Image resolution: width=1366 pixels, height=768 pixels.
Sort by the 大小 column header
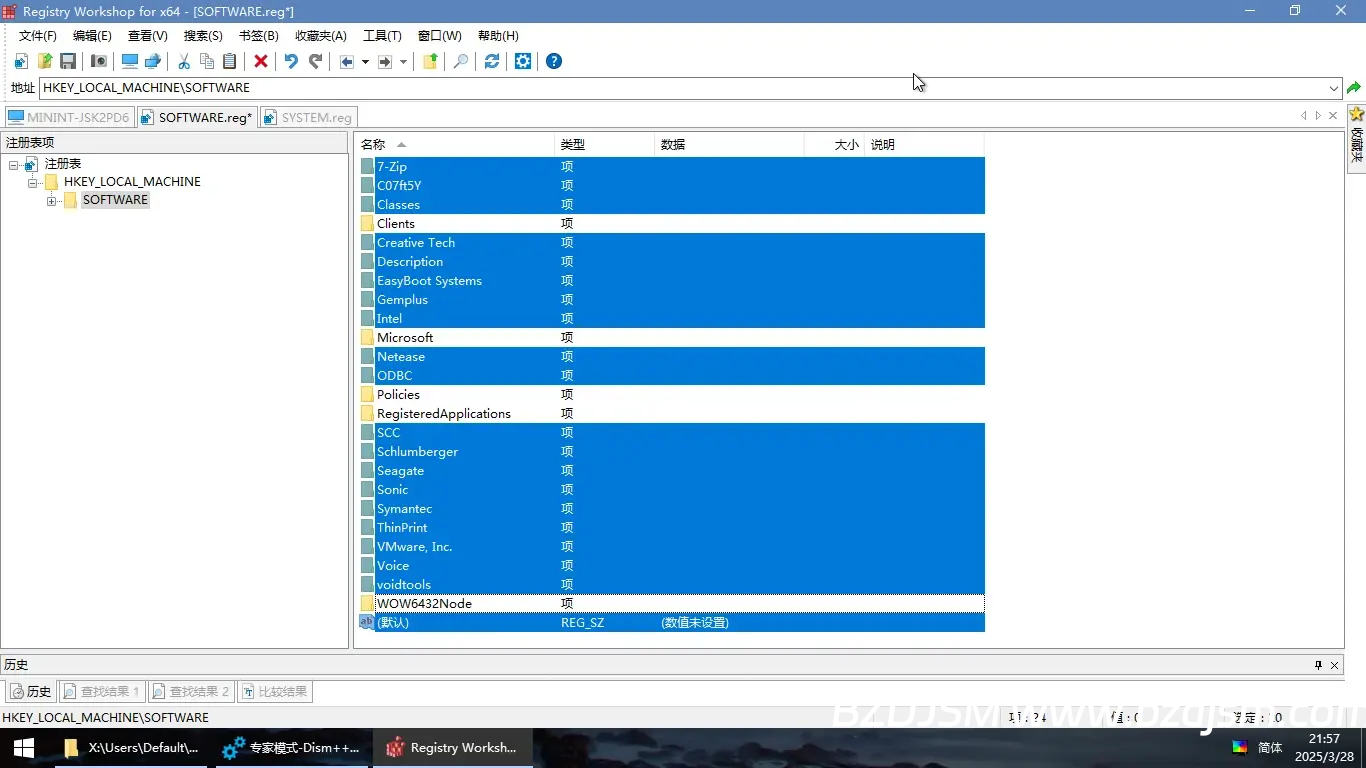(835, 145)
